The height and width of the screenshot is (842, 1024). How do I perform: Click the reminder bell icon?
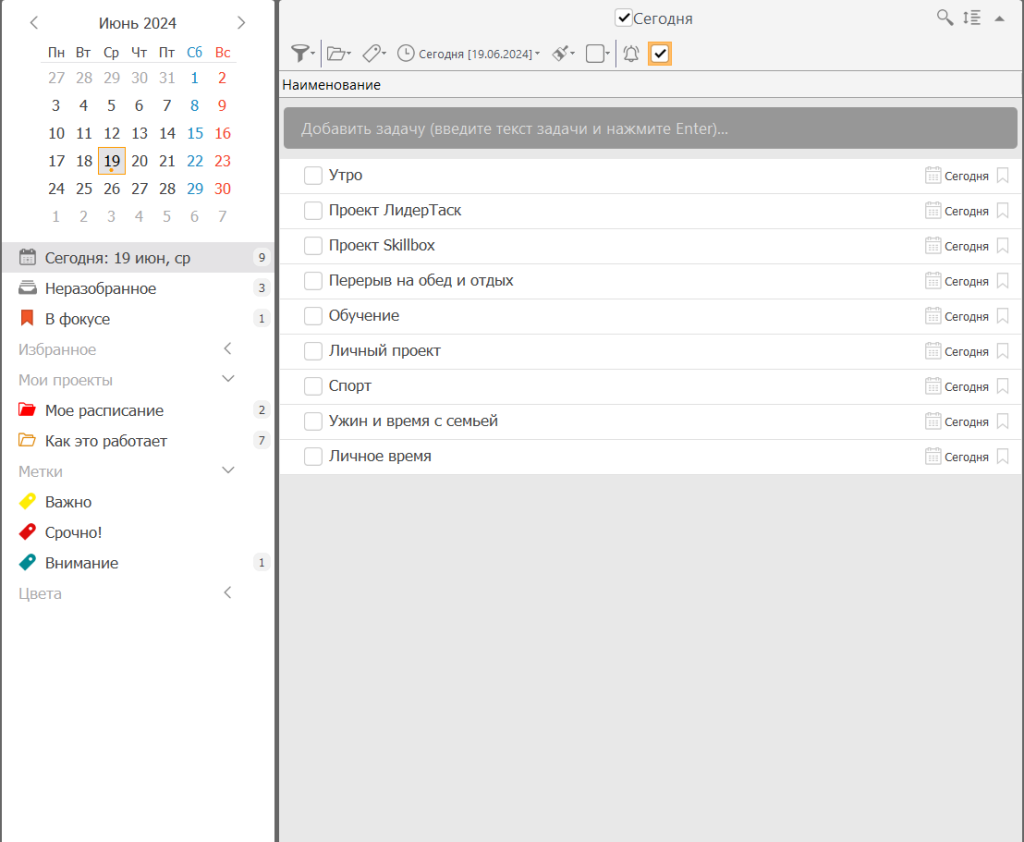[631, 54]
